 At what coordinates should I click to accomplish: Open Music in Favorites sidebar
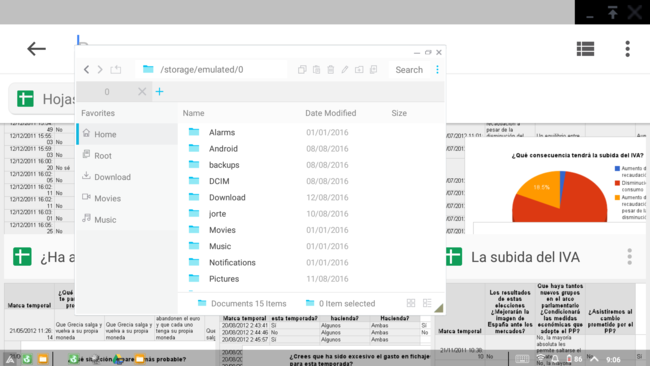(127, 220)
